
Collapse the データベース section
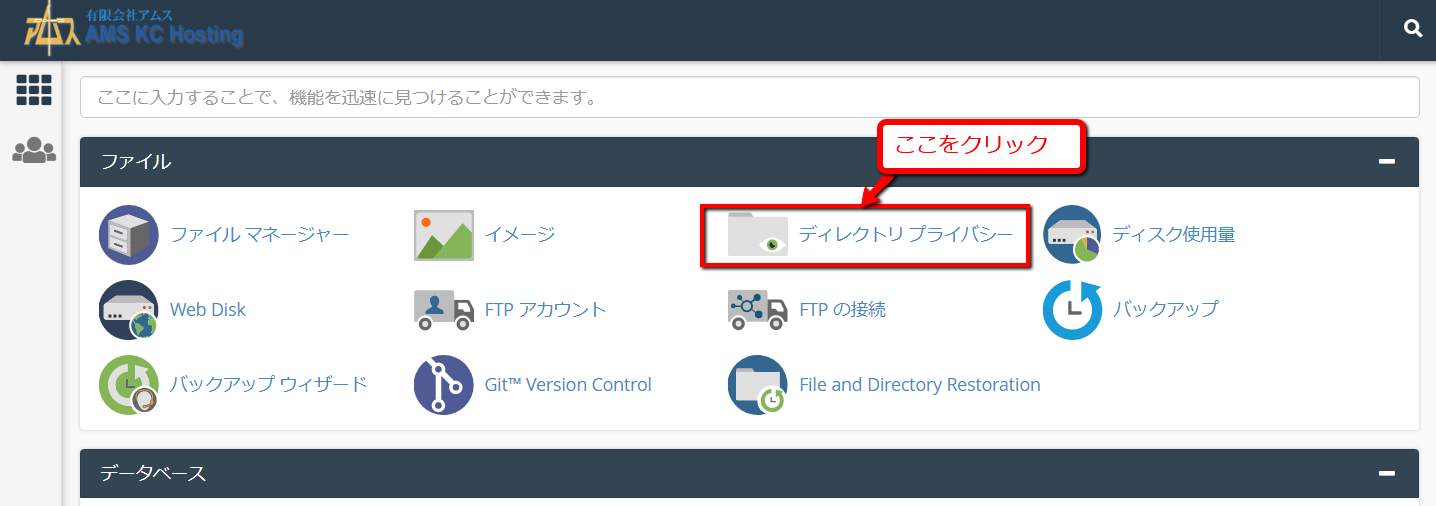(1386, 474)
